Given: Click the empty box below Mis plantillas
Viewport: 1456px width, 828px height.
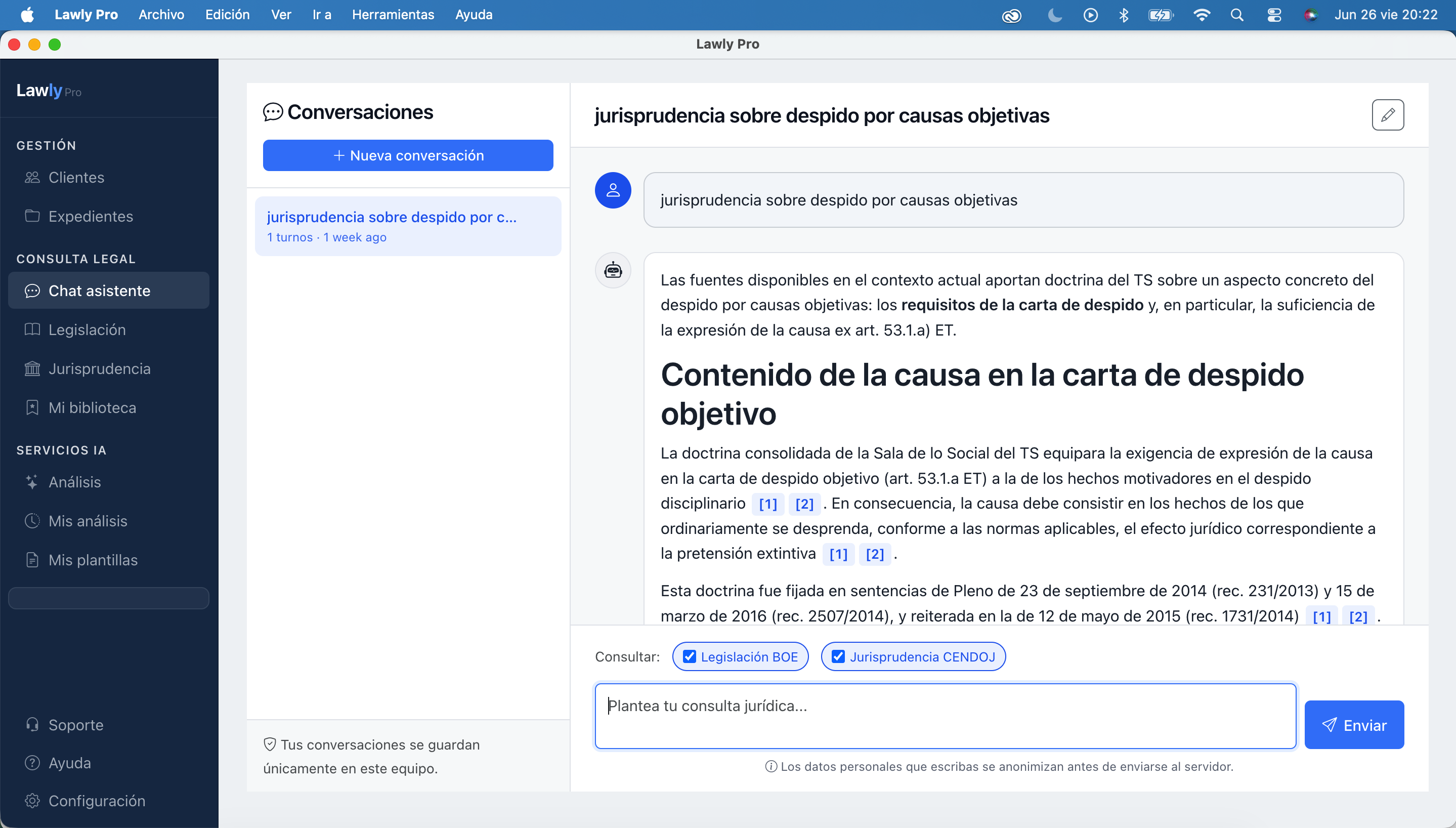Looking at the screenshot, I should click(109, 598).
